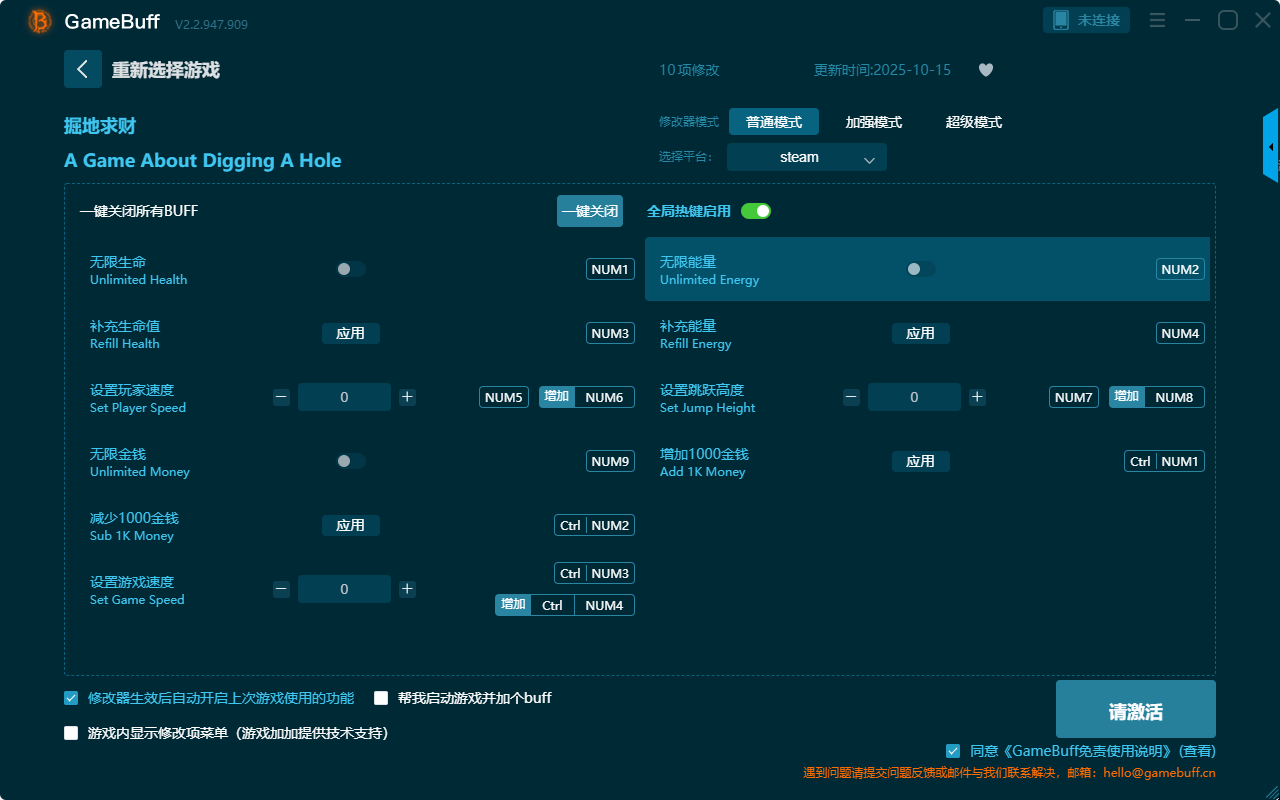This screenshot has width=1280, height=800.
Task: Increase game speed with plus button
Action: click(x=407, y=589)
